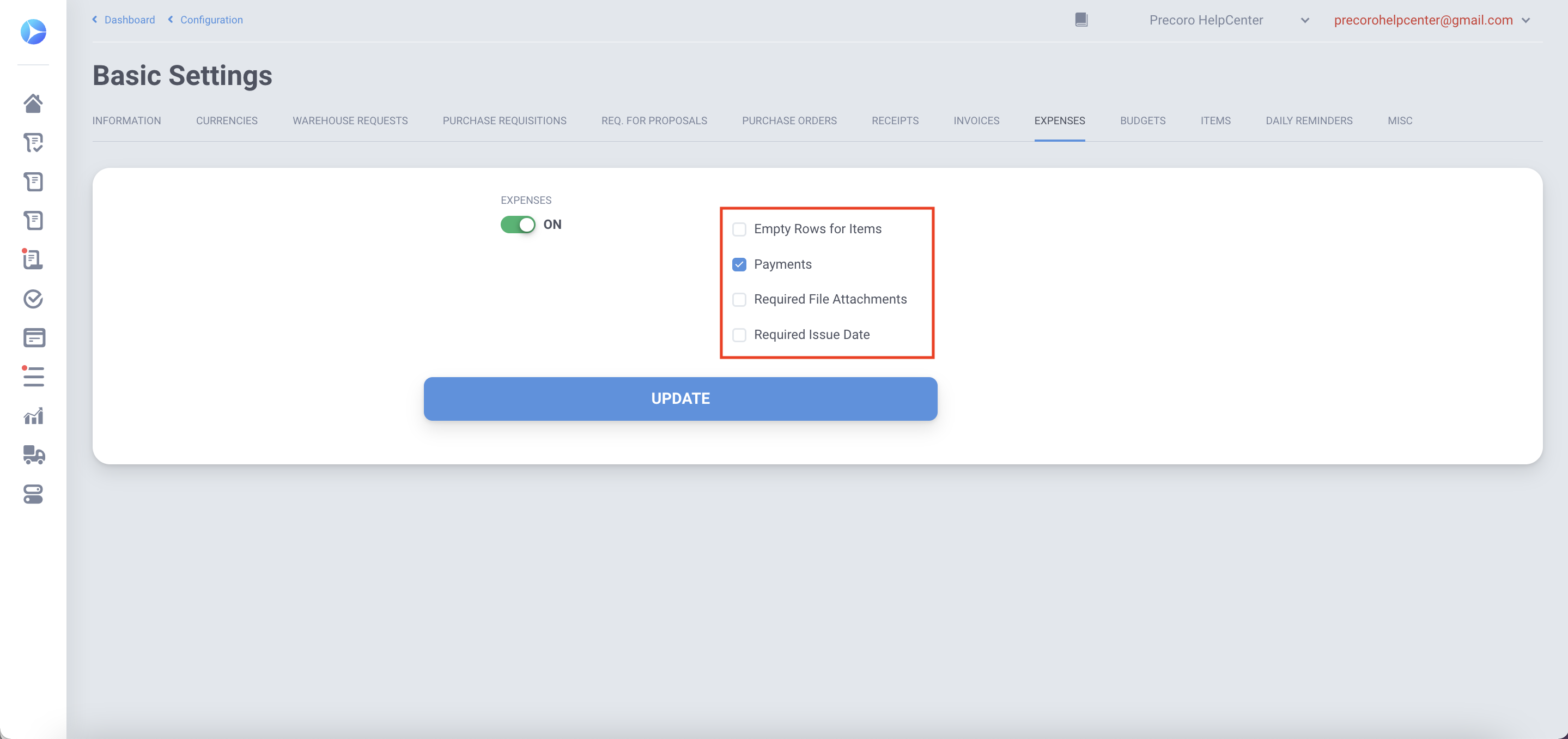Open the Home icon in sidebar

(x=33, y=104)
